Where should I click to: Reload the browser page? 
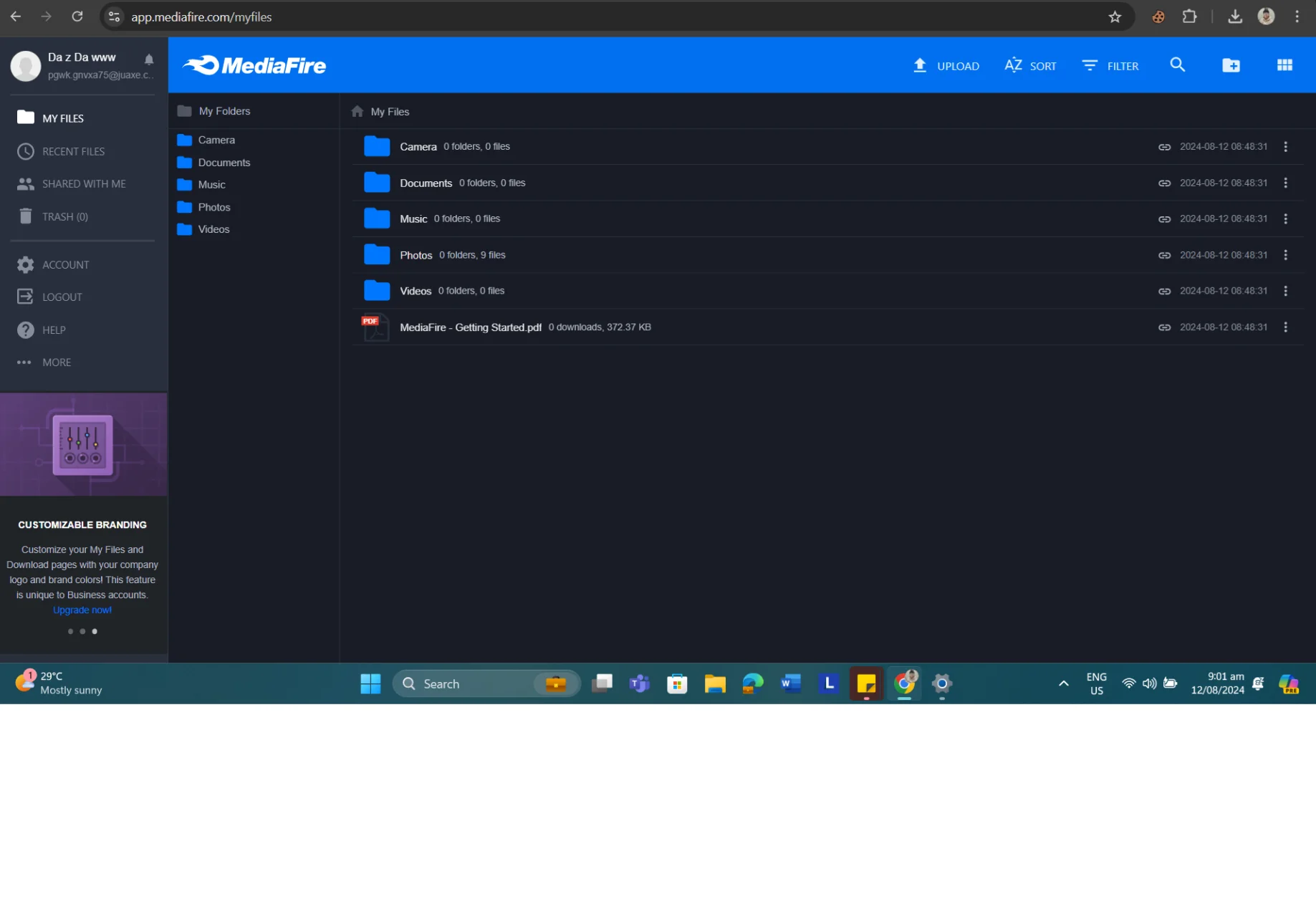tap(77, 16)
